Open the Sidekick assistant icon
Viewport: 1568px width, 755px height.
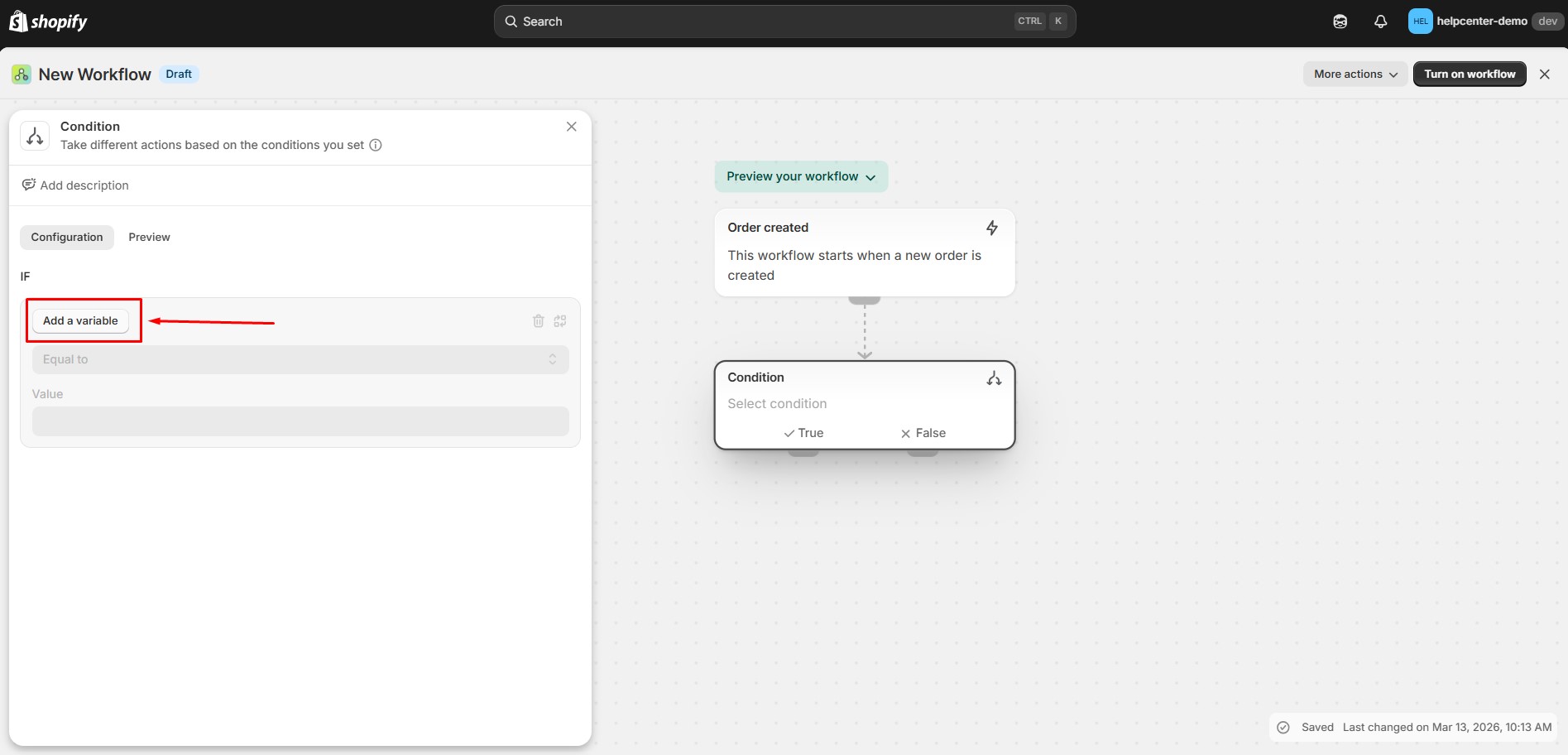click(1340, 22)
